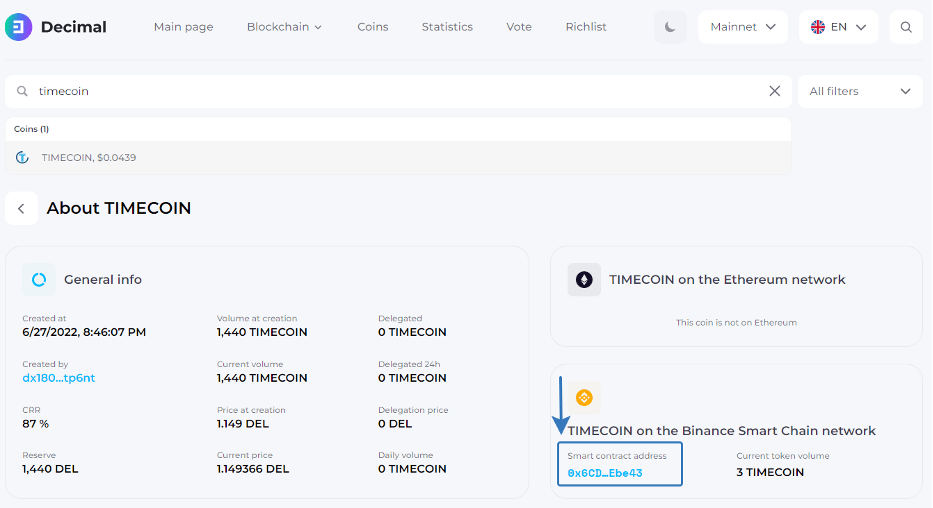Expand the All filters dropdown

coord(859,91)
